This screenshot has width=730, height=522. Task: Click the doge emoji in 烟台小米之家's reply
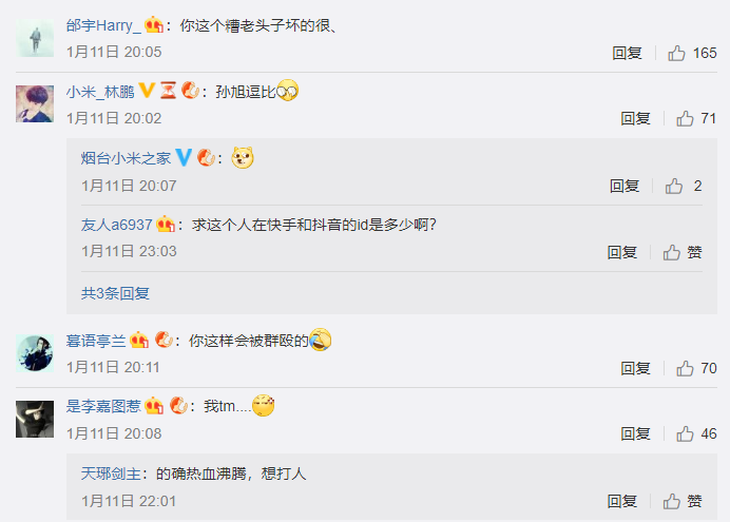point(243,157)
